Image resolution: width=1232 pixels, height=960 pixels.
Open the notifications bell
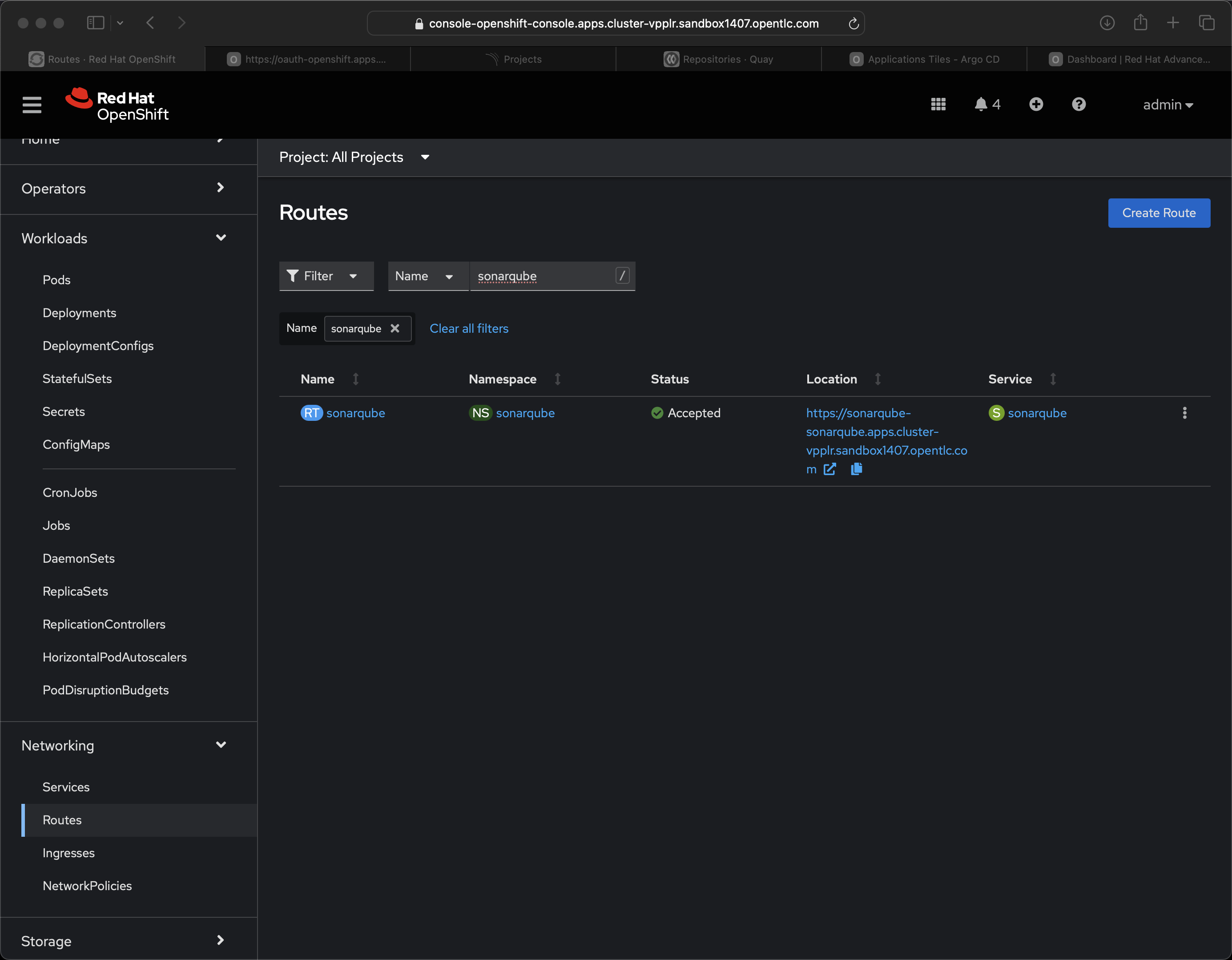coord(982,105)
